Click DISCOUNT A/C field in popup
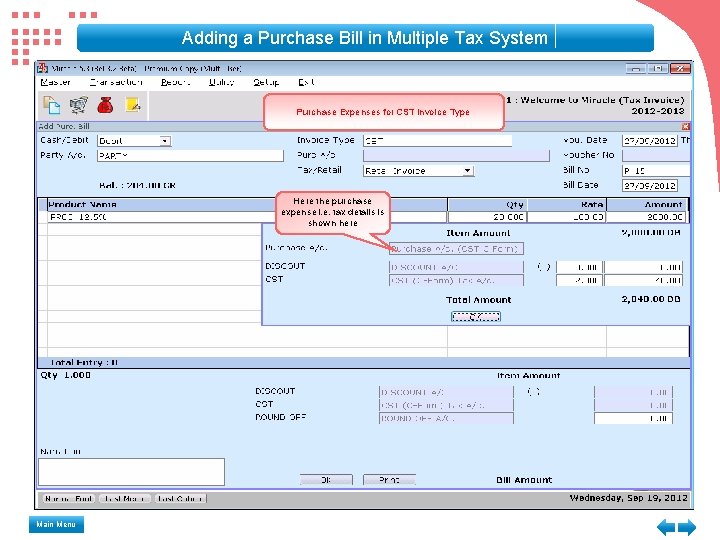 (456, 267)
